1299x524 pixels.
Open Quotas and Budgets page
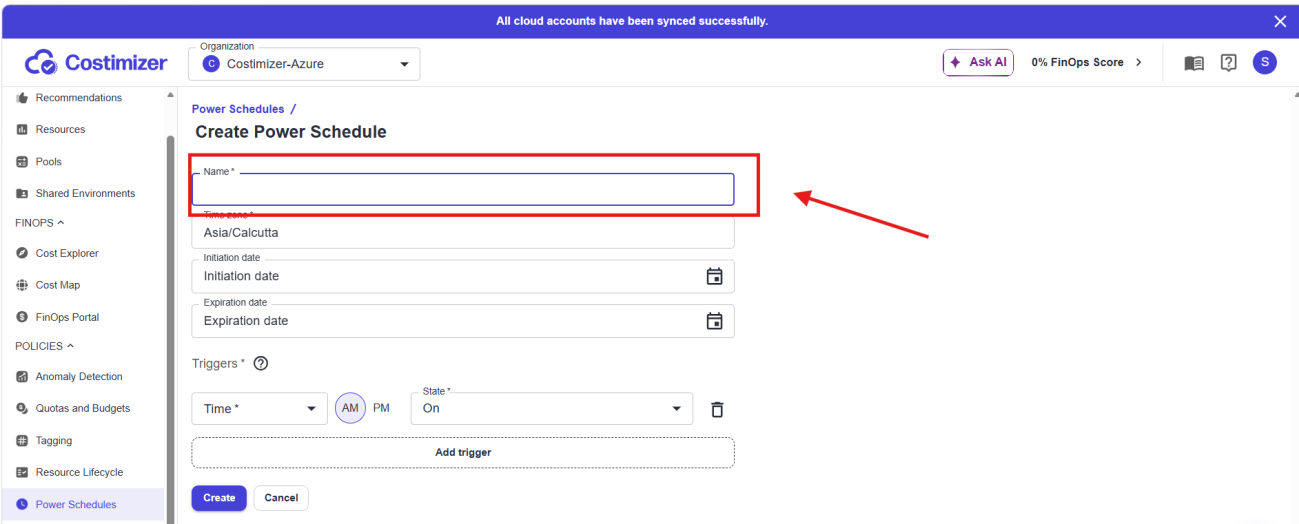[x=83, y=409]
